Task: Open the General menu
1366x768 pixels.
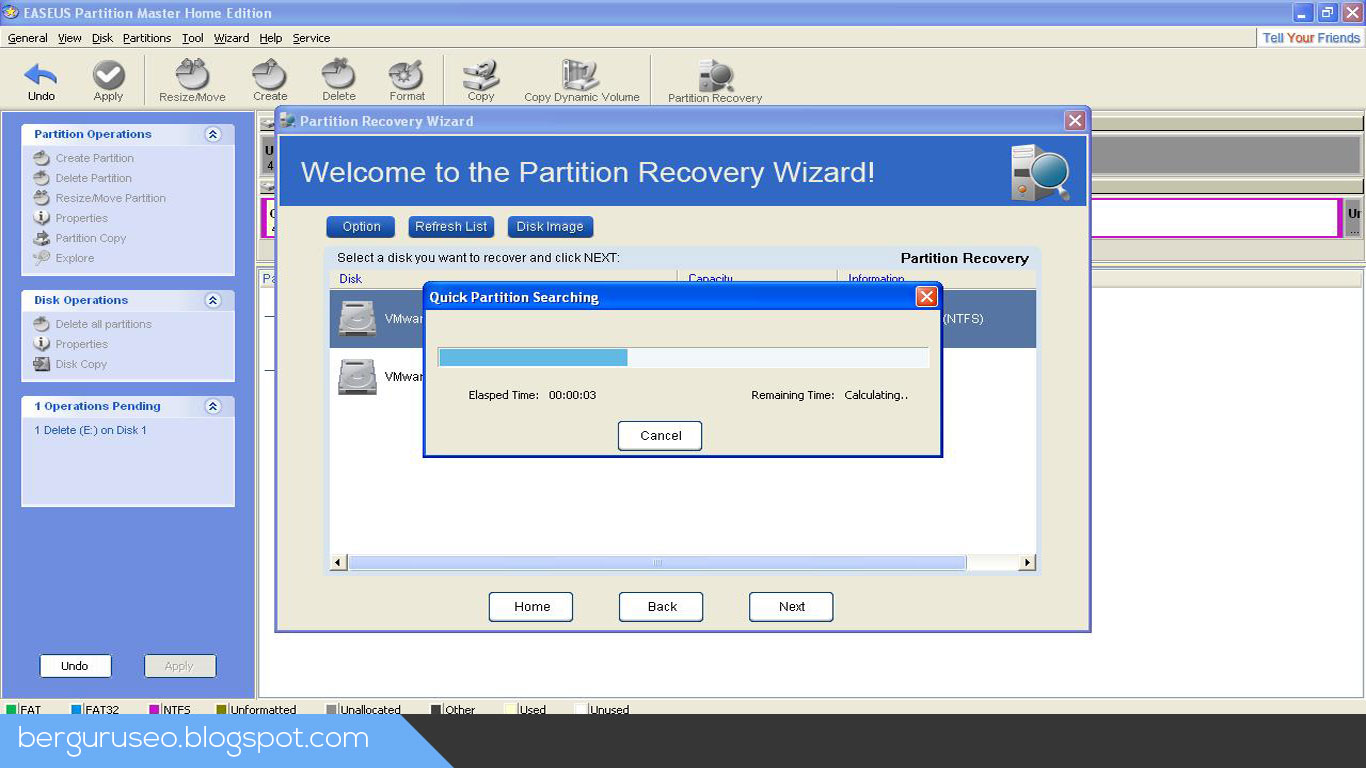Action: (27, 38)
